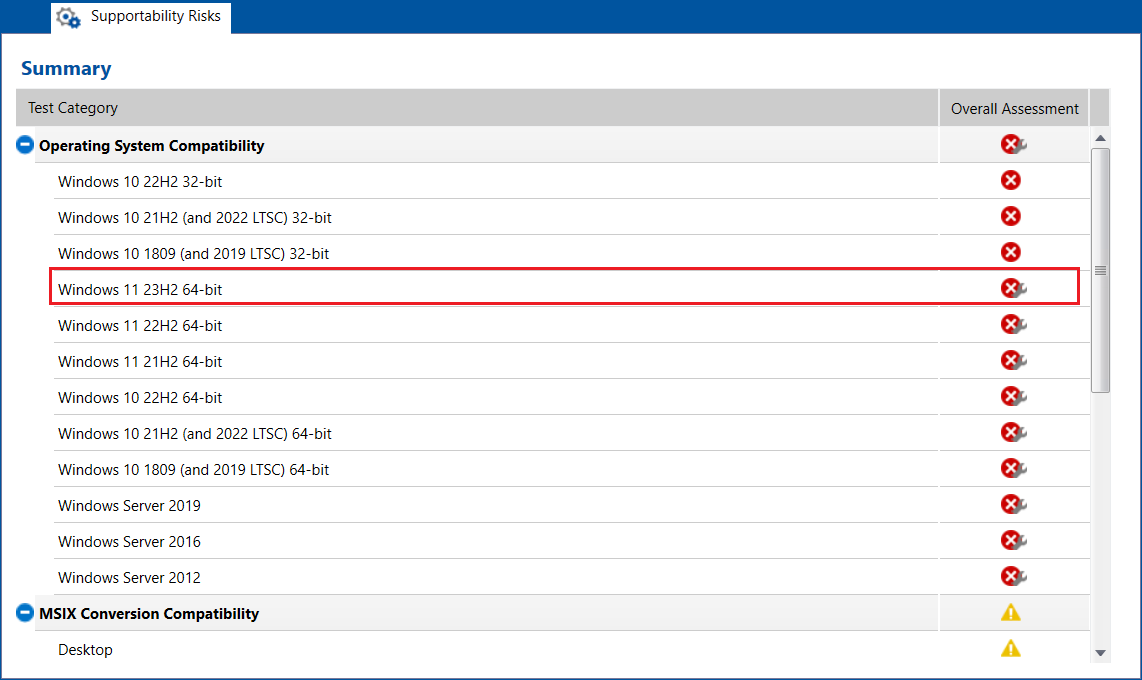This screenshot has height=680, width=1142.
Task: Collapse Operating System Compatibility category
Action: coord(25,145)
